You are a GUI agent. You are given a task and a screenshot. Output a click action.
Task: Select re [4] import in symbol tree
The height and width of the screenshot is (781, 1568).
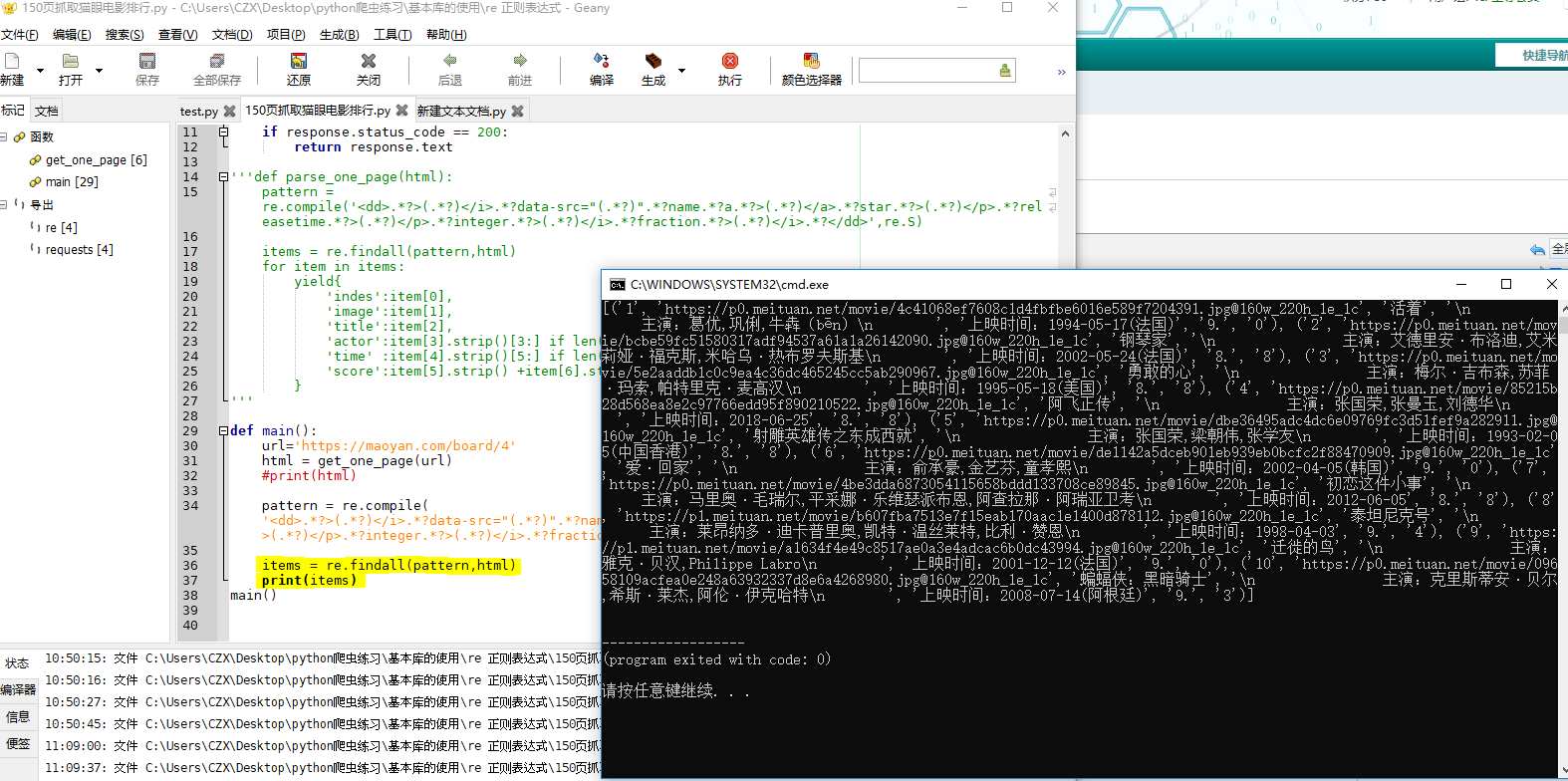(x=61, y=228)
